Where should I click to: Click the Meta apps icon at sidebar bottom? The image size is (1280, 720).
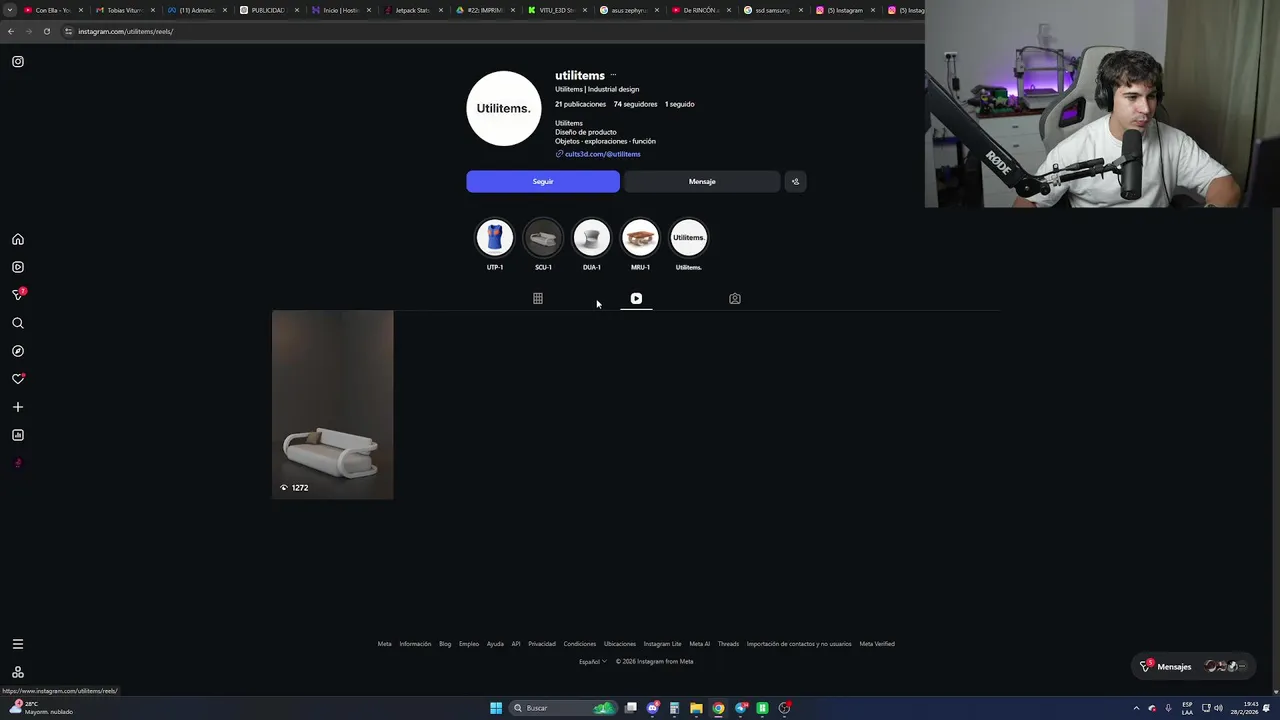[18, 672]
